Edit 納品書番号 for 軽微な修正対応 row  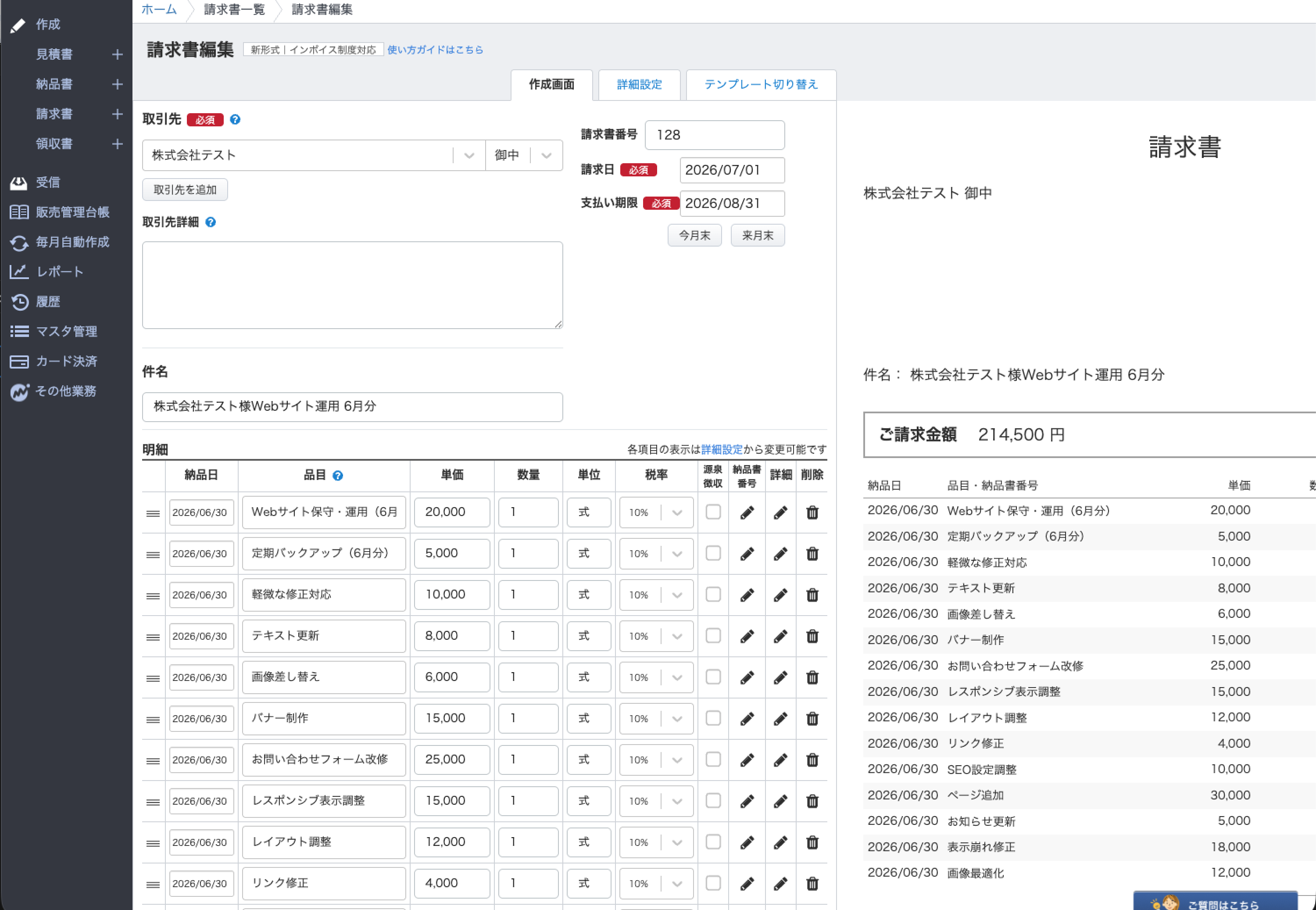coord(747,595)
